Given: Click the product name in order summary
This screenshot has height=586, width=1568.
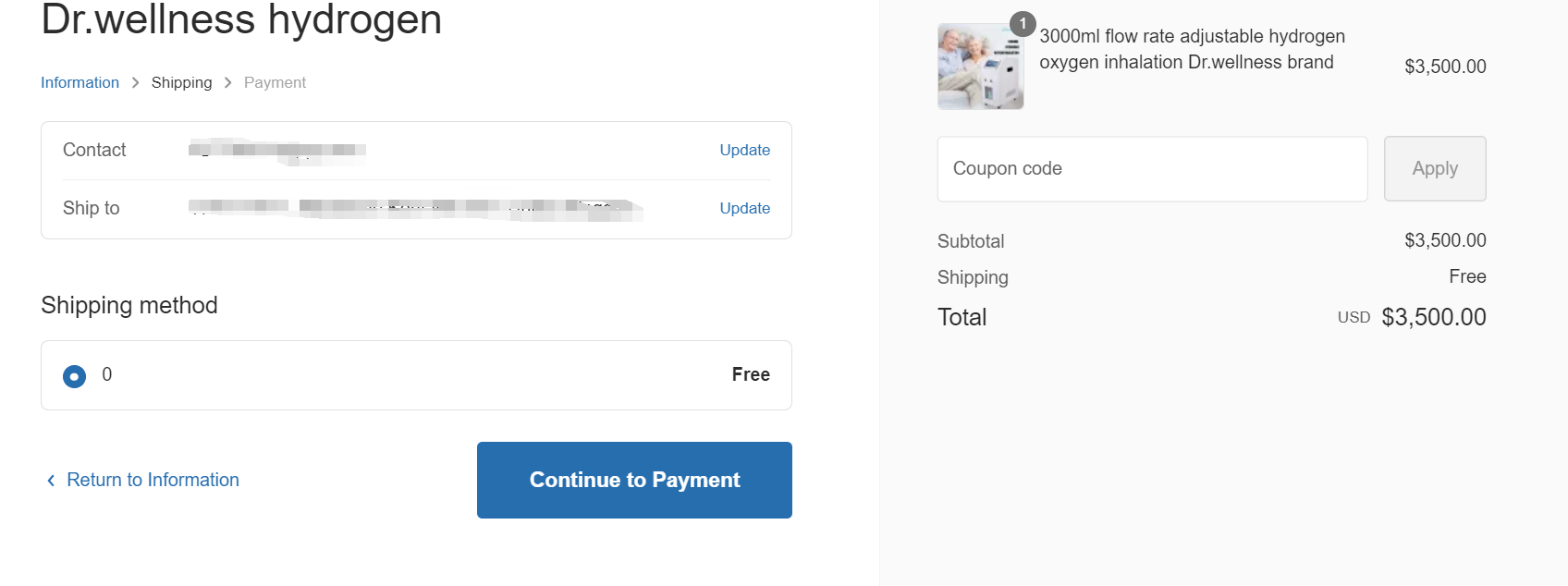Looking at the screenshot, I should coord(1191,49).
